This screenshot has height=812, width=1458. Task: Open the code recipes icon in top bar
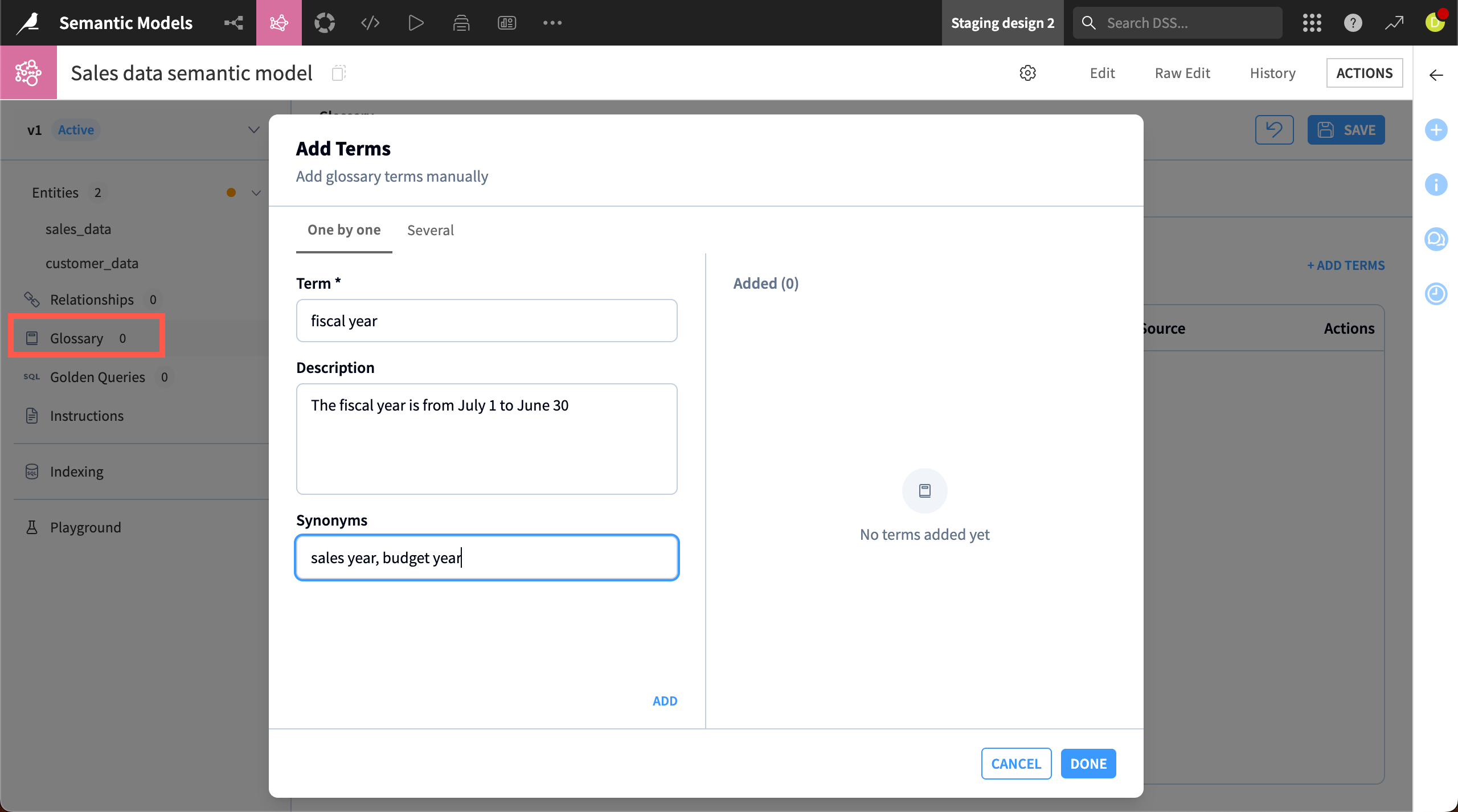click(x=370, y=23)
